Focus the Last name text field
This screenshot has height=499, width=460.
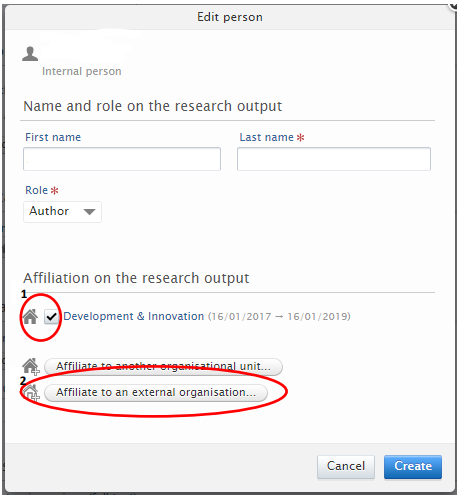pyautogui.click(x=334, y=159)
